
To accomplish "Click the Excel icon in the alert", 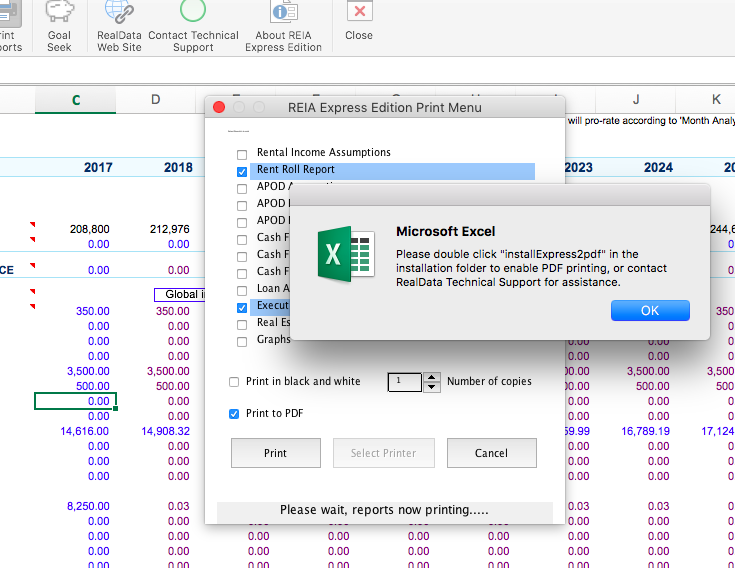I will pos(346,254).
